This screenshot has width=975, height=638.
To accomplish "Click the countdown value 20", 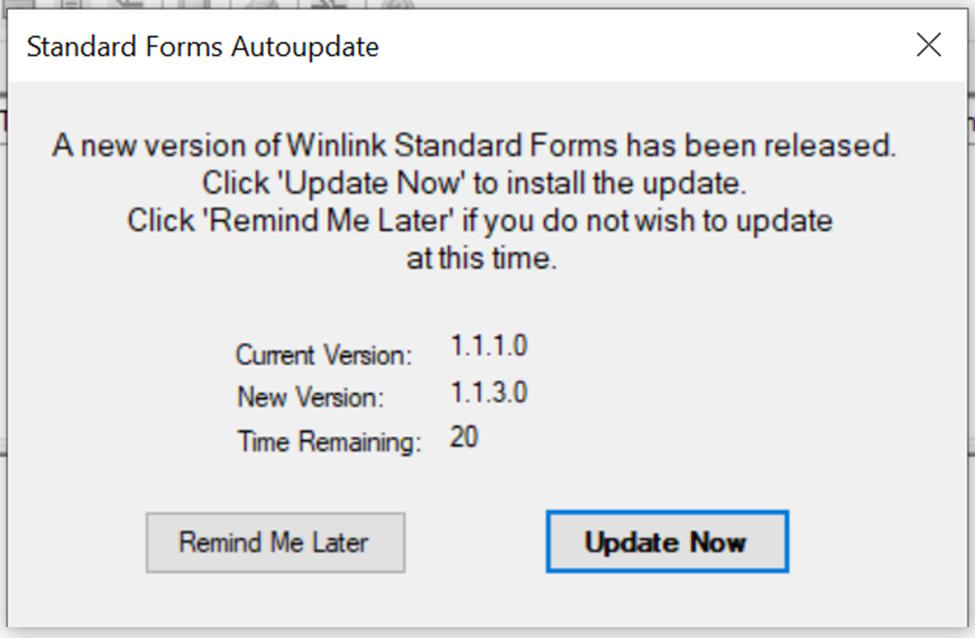I will [463, 437].
